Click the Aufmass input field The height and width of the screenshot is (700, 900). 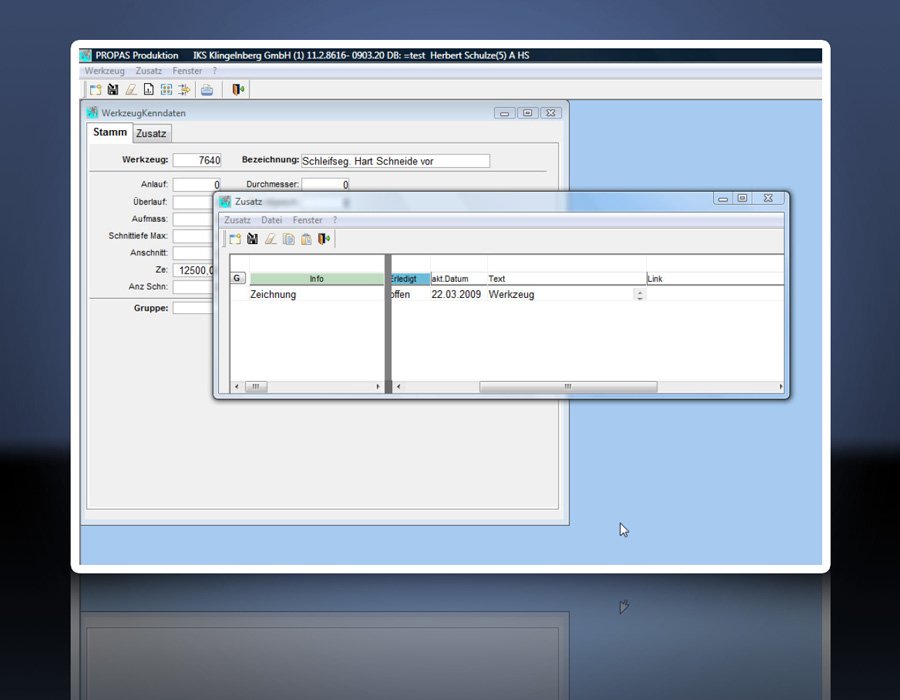click(193, 219)
